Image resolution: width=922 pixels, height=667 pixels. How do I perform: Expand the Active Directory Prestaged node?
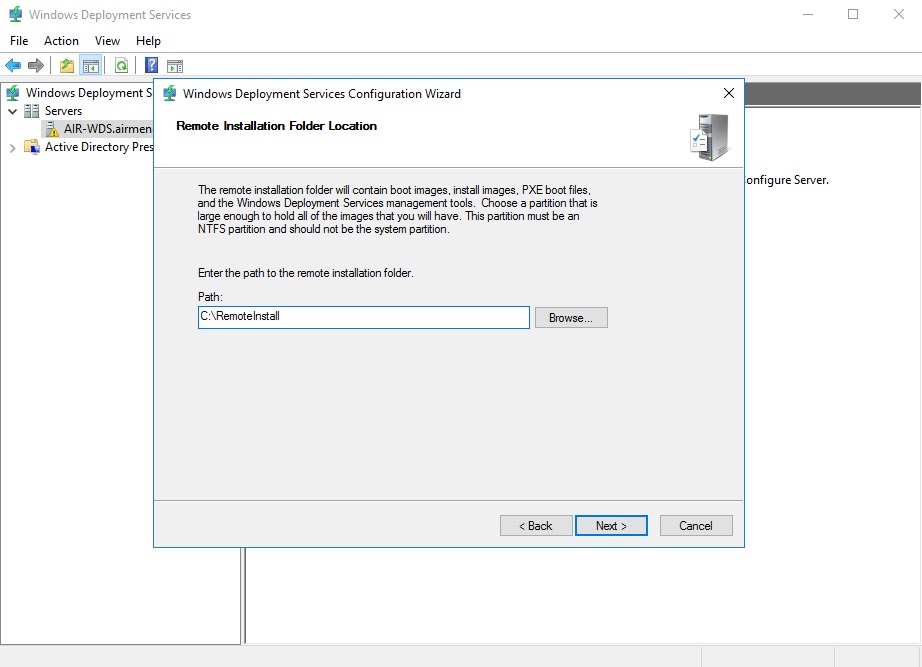tap(13, 148)
